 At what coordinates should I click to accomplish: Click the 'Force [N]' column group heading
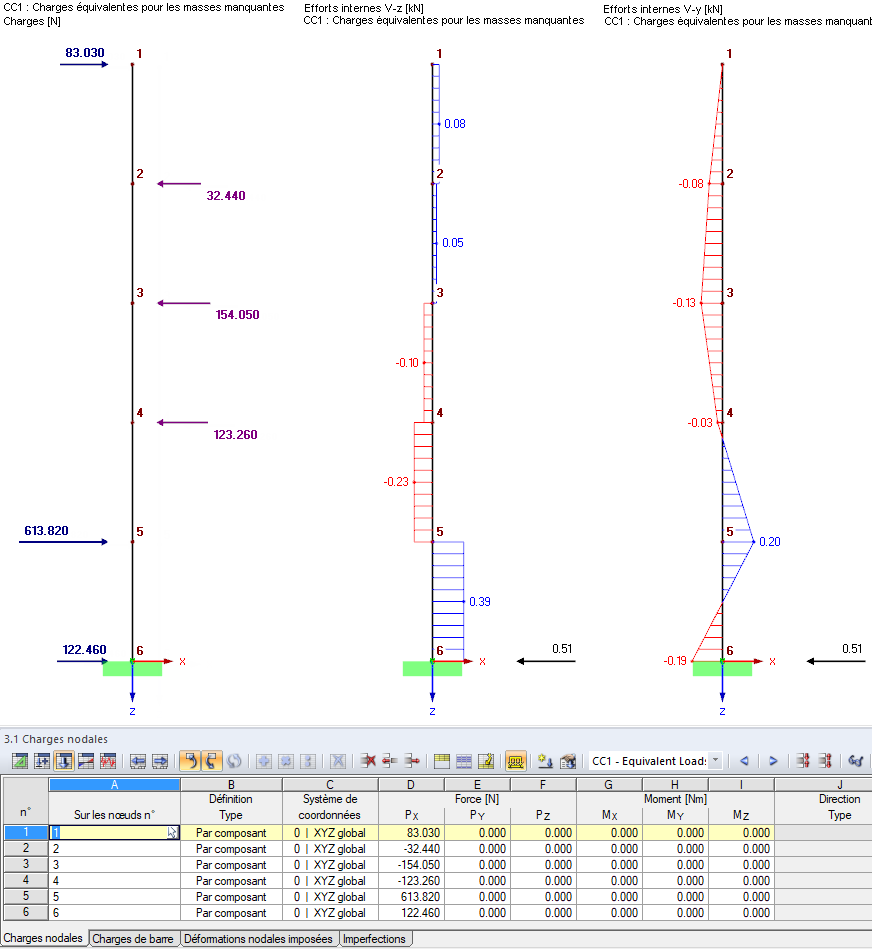click(x=477, y=799)
